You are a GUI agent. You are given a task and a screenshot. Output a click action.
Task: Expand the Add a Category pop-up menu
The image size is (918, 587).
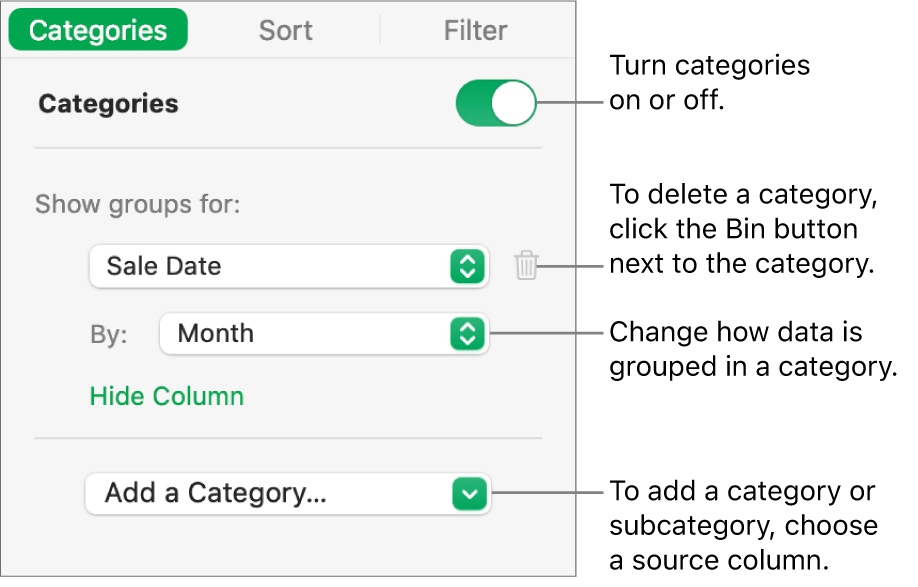point(289,491)
